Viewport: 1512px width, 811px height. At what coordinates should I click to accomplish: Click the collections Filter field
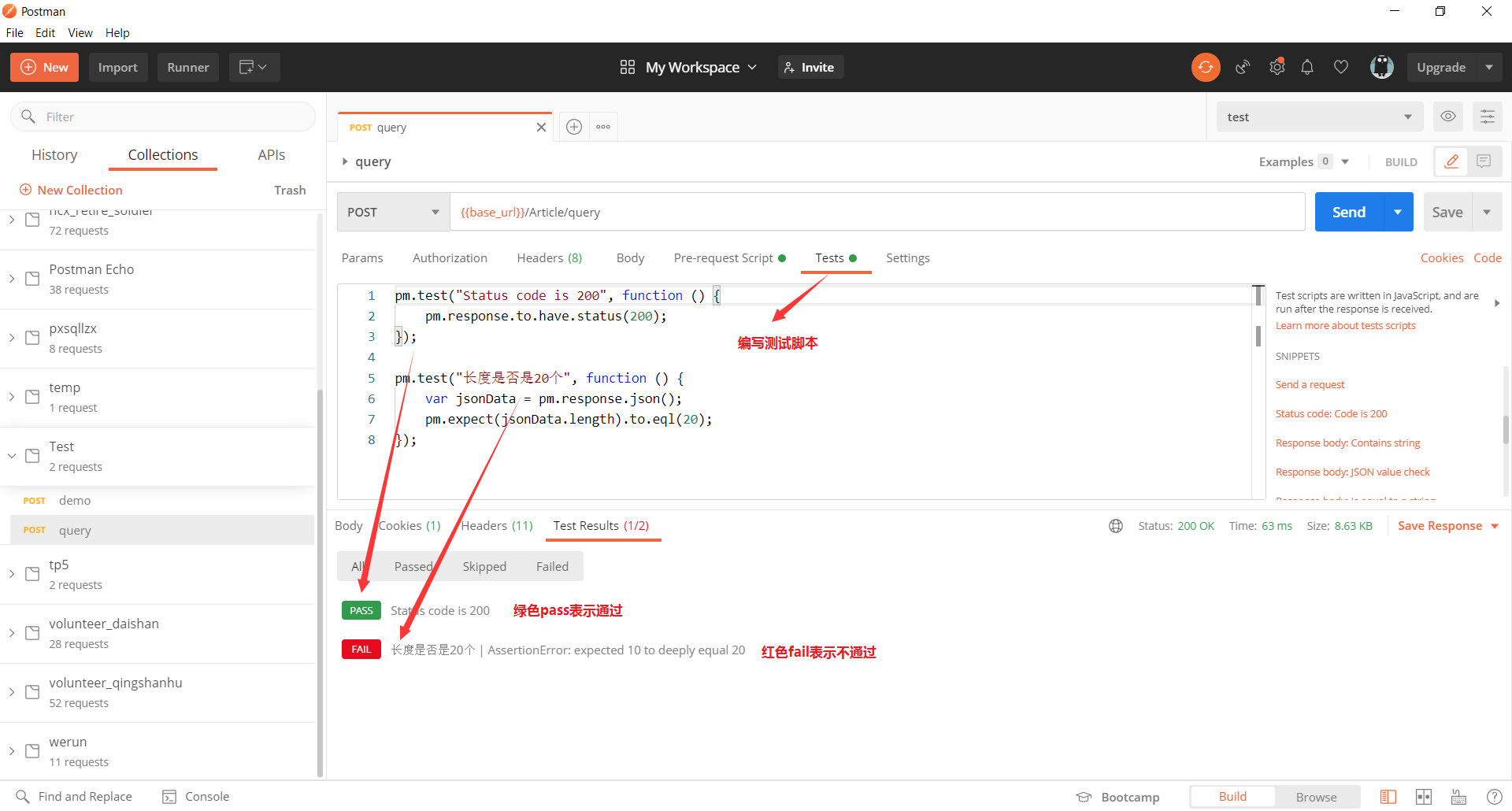coord(163,117)
